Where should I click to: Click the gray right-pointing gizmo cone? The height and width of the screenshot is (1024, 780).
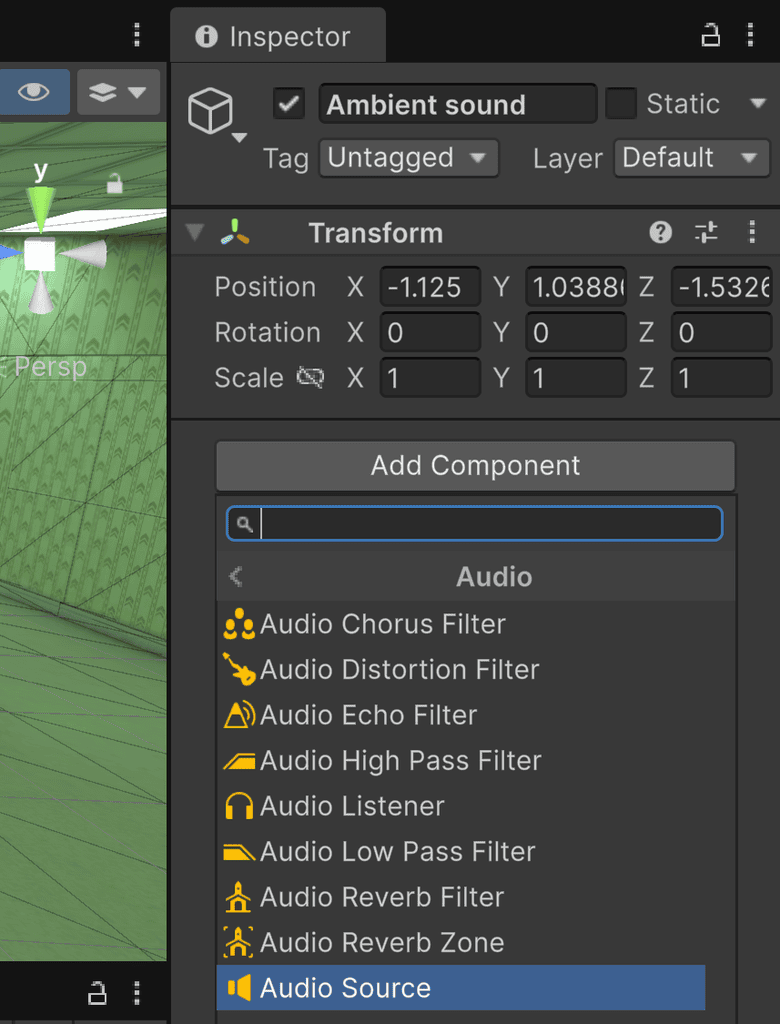[x=86, y=253]
